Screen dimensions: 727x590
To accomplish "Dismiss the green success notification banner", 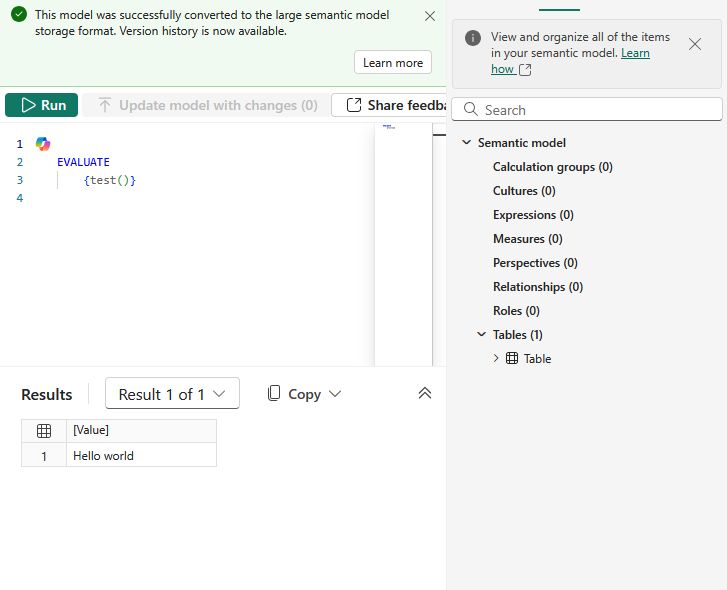I will 430,16.
